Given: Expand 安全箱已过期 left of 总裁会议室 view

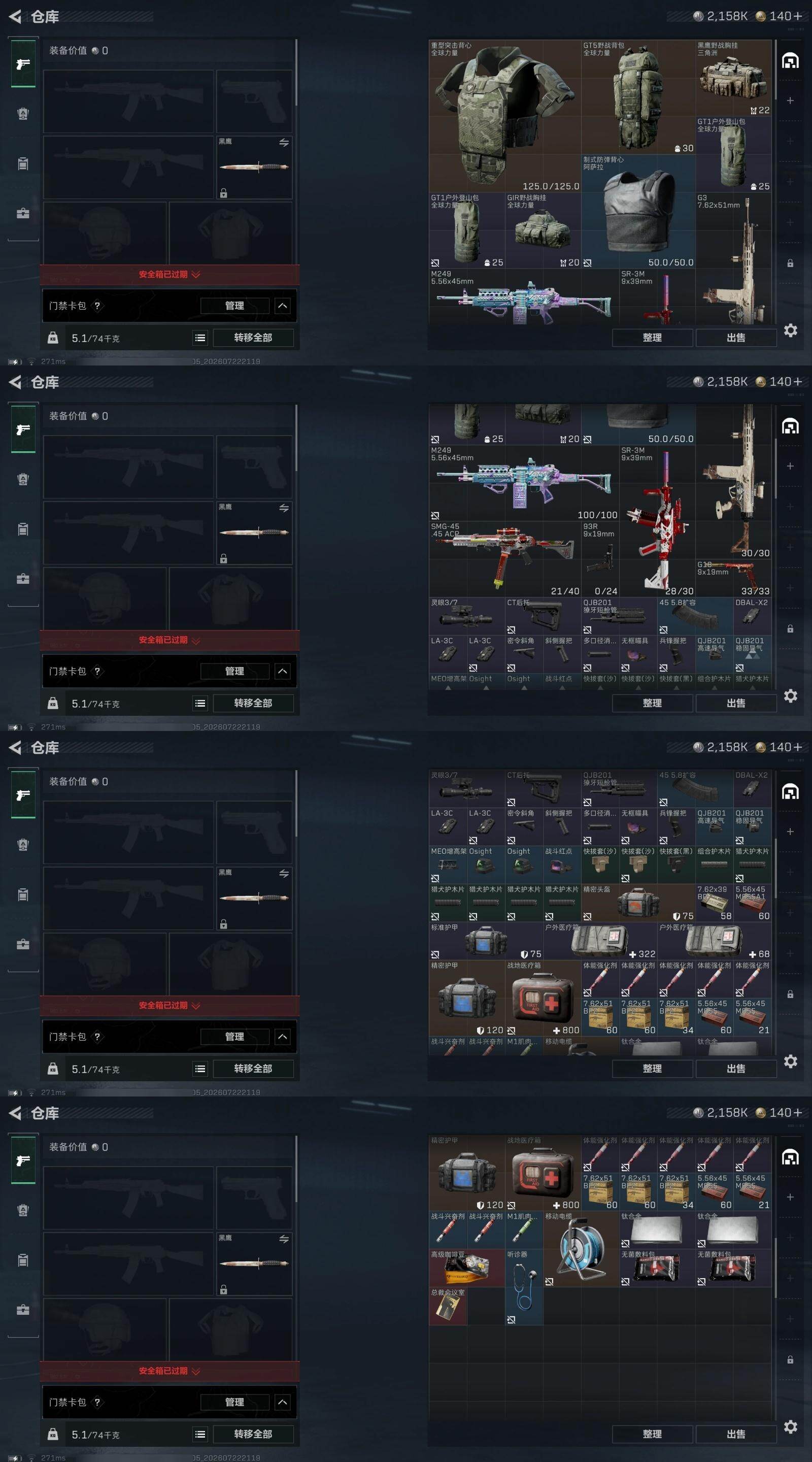Looking at the screenshot, I should click(x=169, y=1371).
